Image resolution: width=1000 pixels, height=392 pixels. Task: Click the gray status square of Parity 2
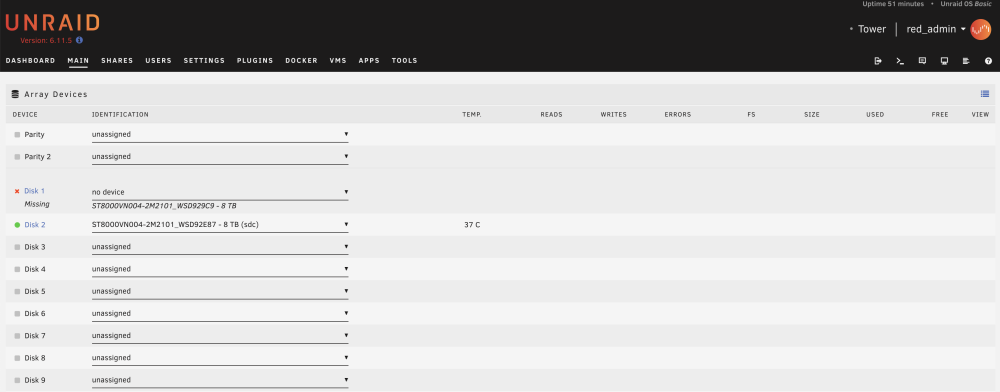17,157
